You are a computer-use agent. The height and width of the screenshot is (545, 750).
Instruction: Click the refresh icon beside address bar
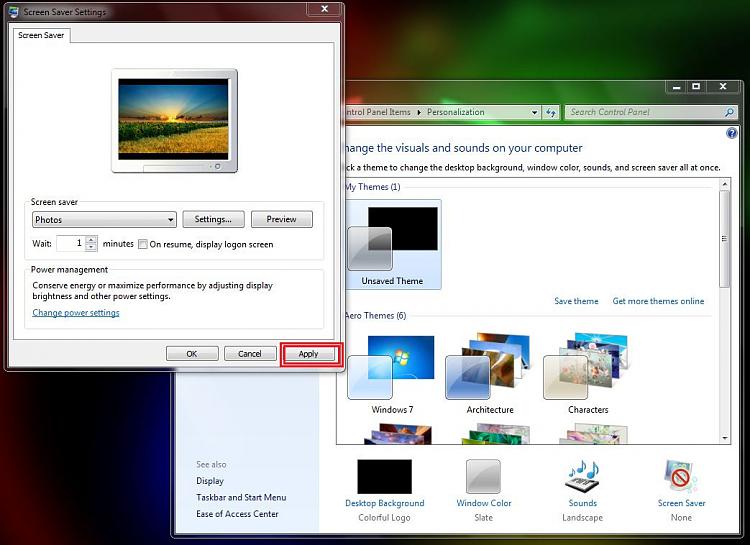coord(551,112)
